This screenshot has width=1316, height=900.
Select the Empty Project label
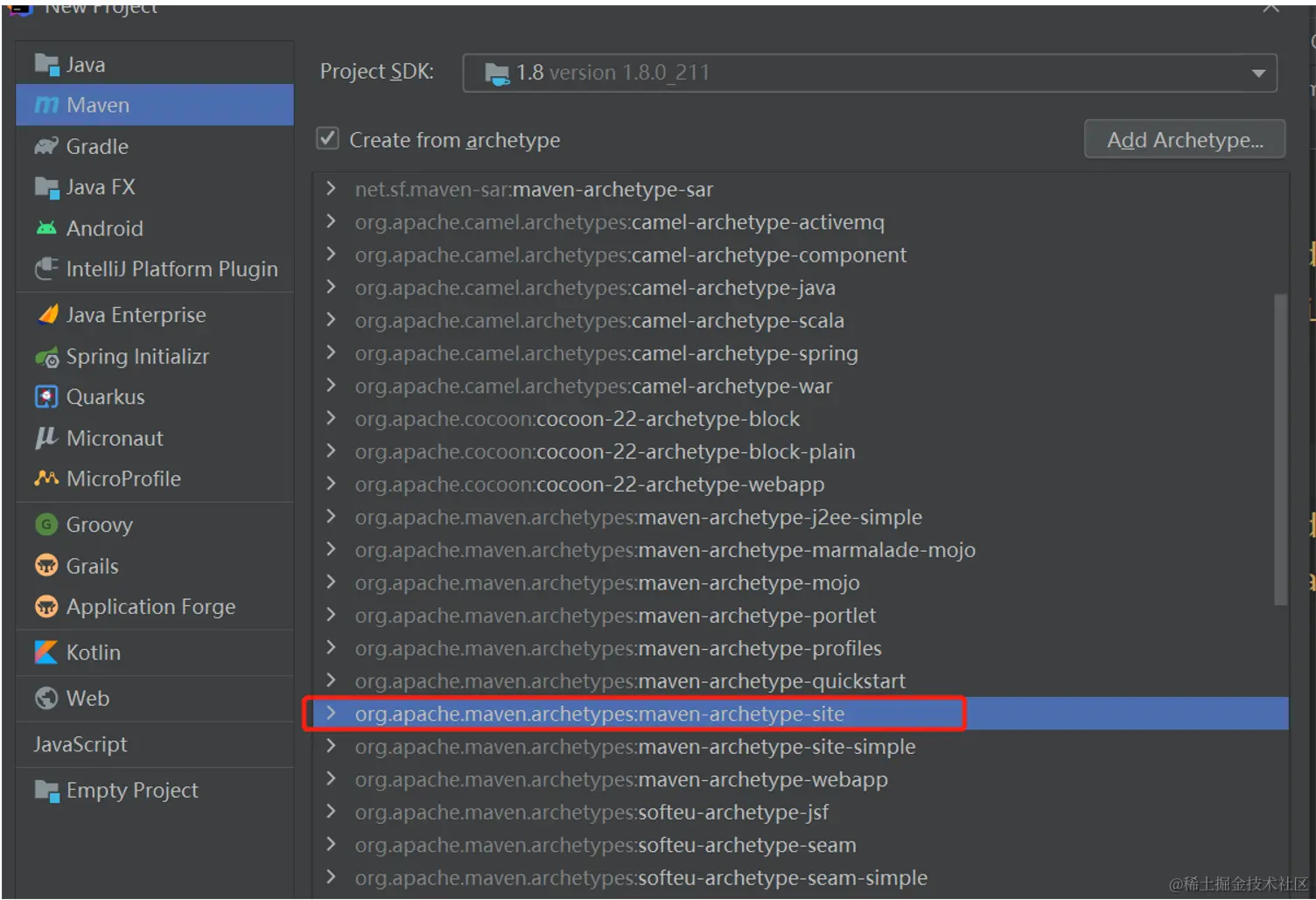click(x=132, y=791)
